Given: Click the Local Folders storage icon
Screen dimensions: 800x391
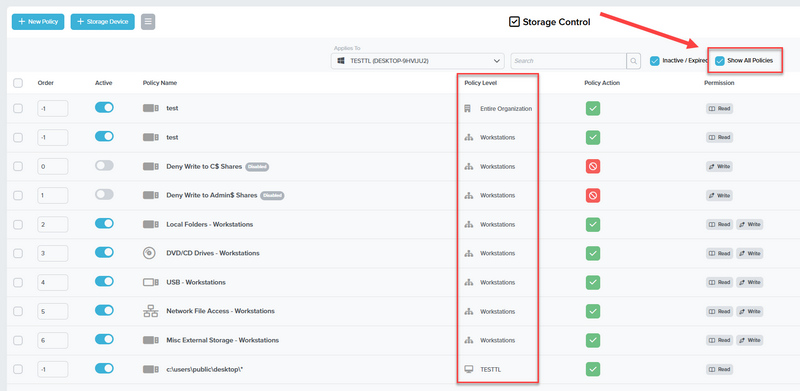Looking at the screenshot, I should coord(151,224).
